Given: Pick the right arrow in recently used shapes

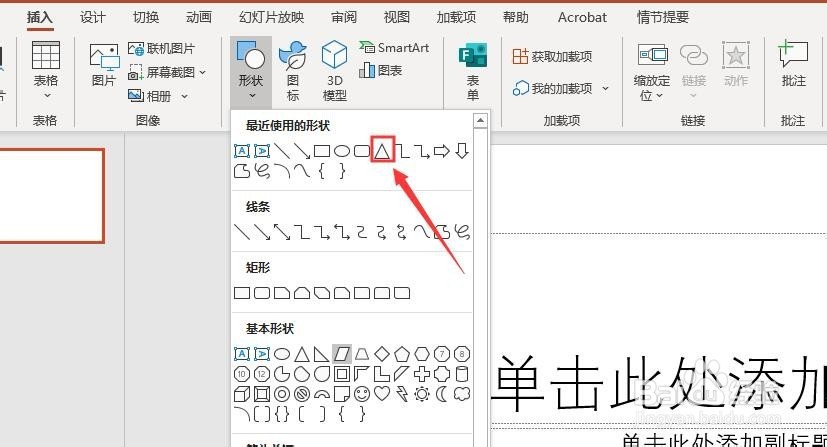Looking at the screenshot, I should tap(441, 151).
